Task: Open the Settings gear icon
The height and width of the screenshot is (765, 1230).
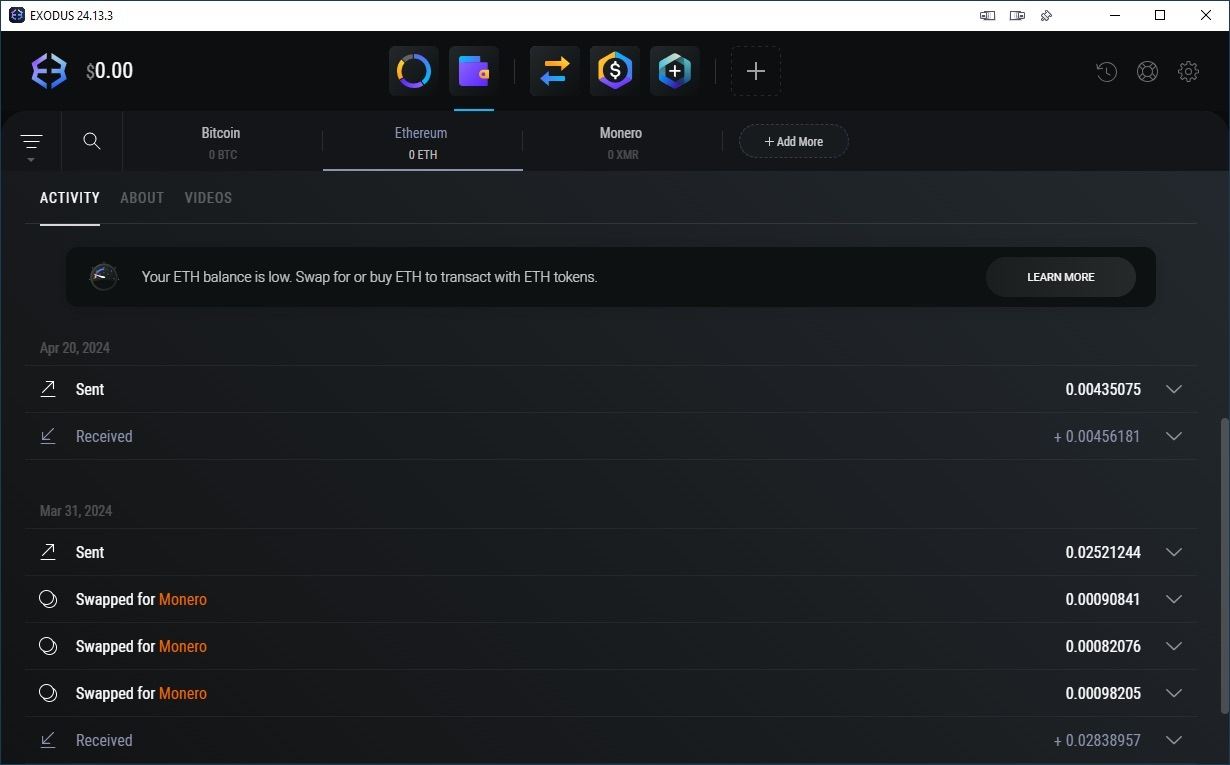Action: point(1188,72)
